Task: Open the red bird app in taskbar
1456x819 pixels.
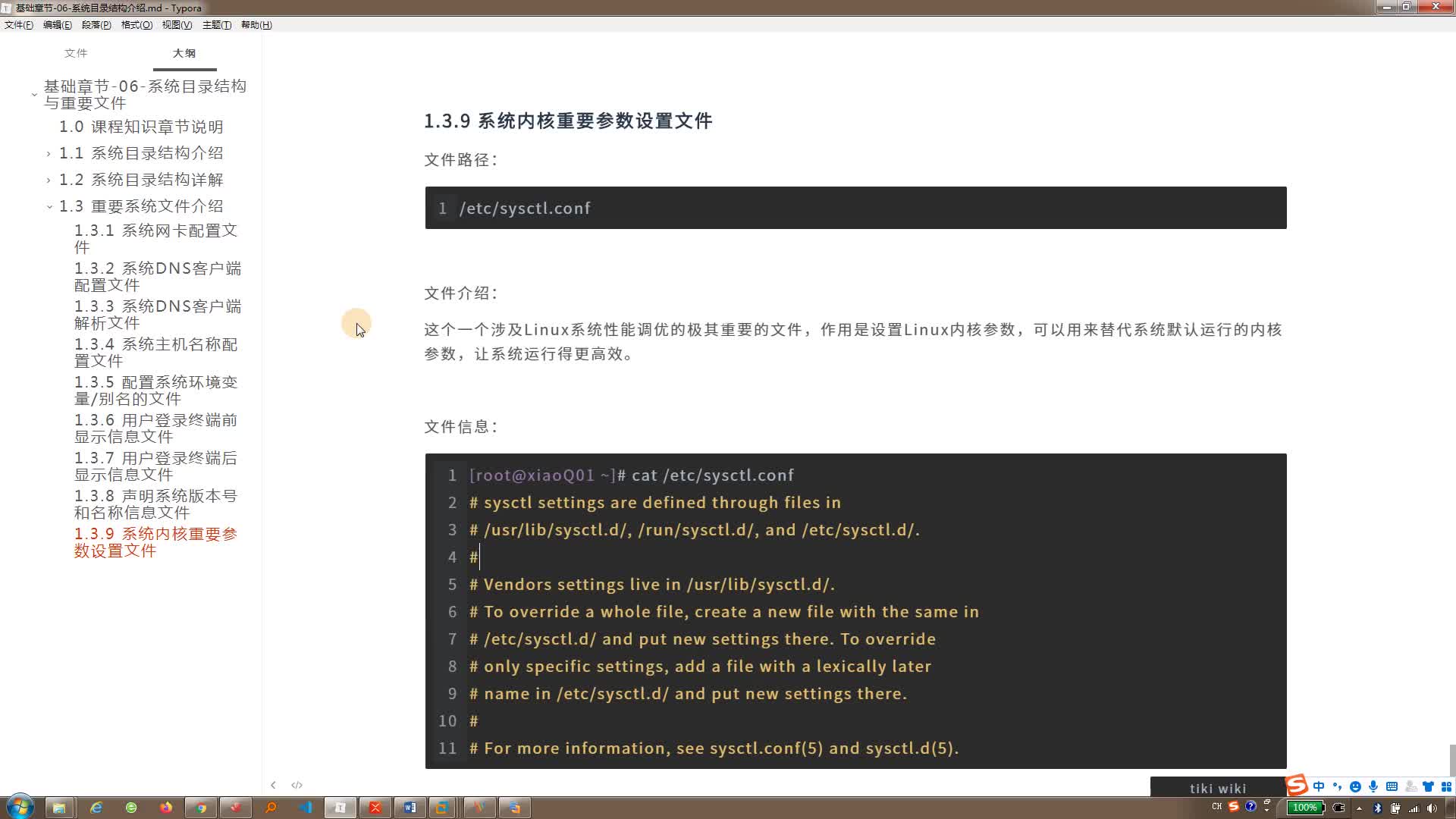Action: tap(236, 808)
